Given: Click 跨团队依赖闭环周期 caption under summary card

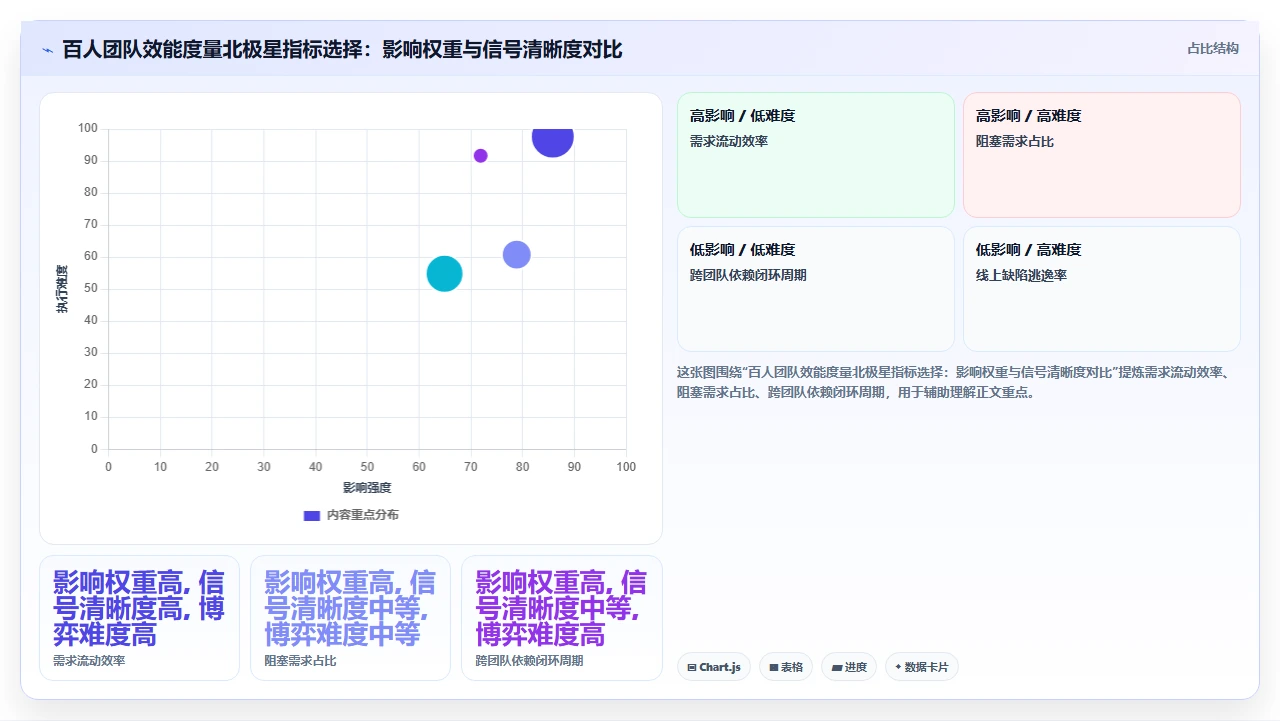Looking at the screenshot, I should [x=529, y=661].
